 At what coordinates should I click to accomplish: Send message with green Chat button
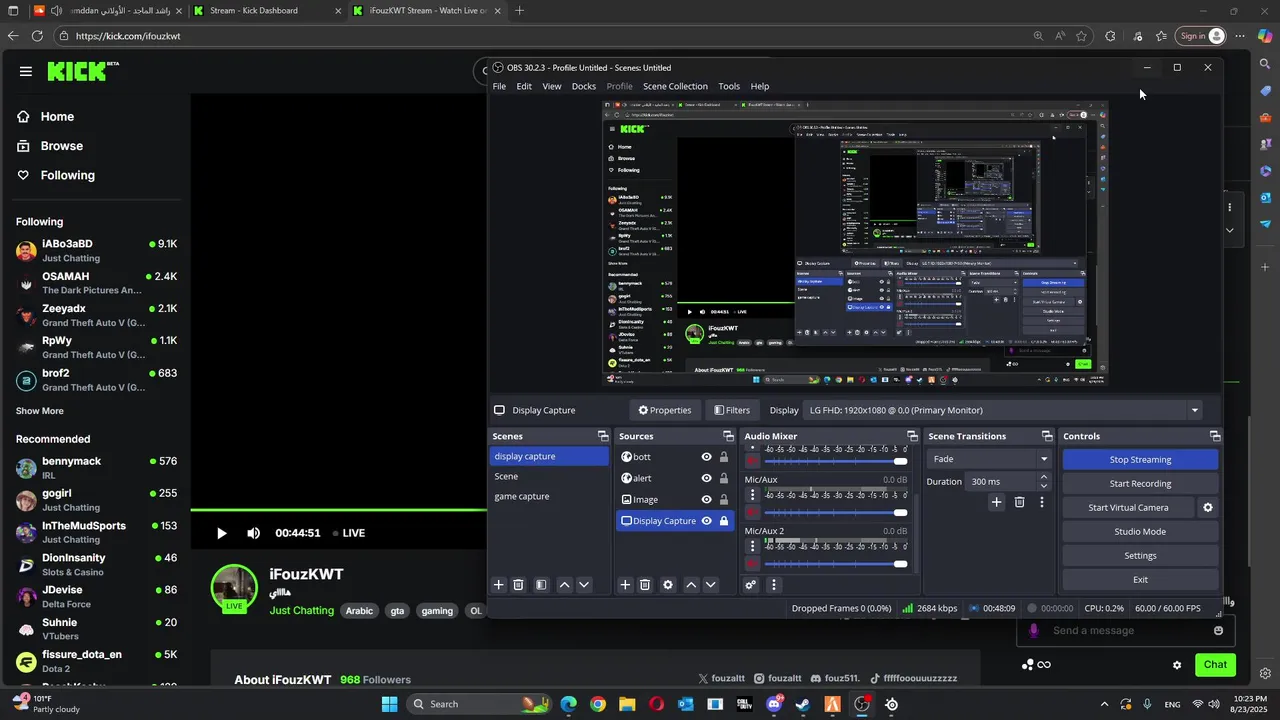tap(1215, 665)
